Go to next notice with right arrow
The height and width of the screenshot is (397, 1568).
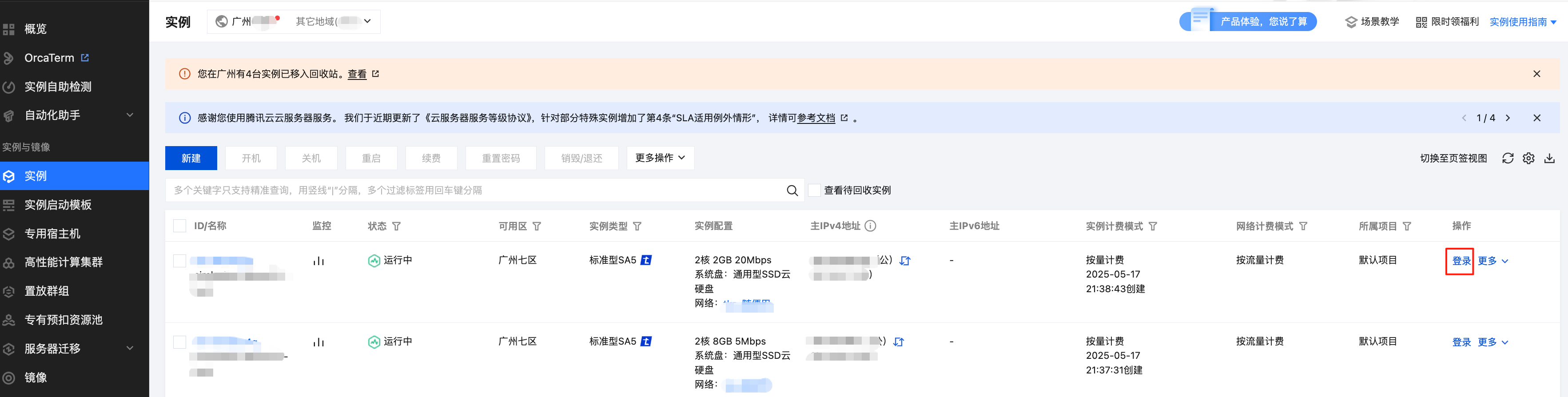[1508, 118]
